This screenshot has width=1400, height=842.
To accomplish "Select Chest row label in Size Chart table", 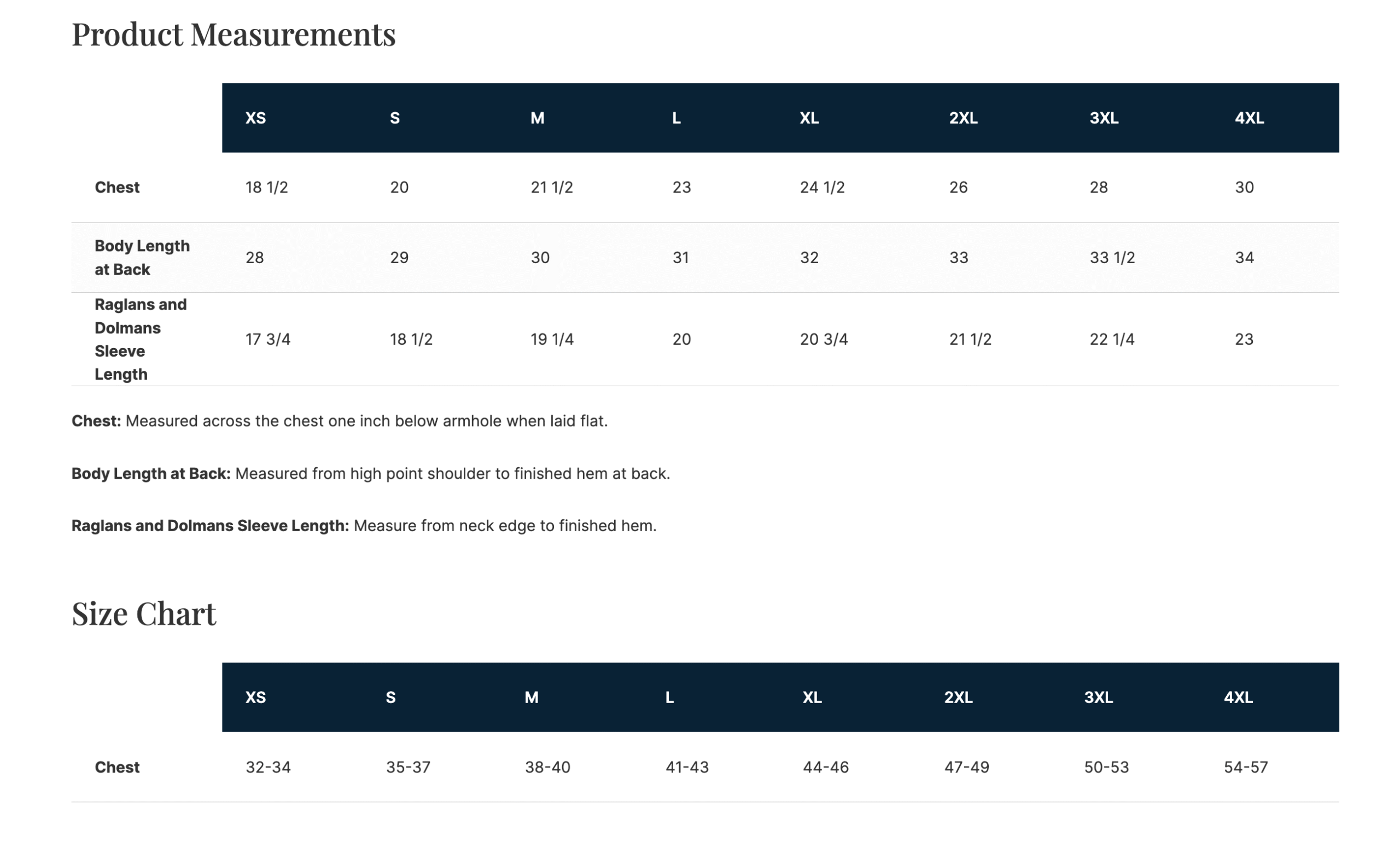I will 117,767.
